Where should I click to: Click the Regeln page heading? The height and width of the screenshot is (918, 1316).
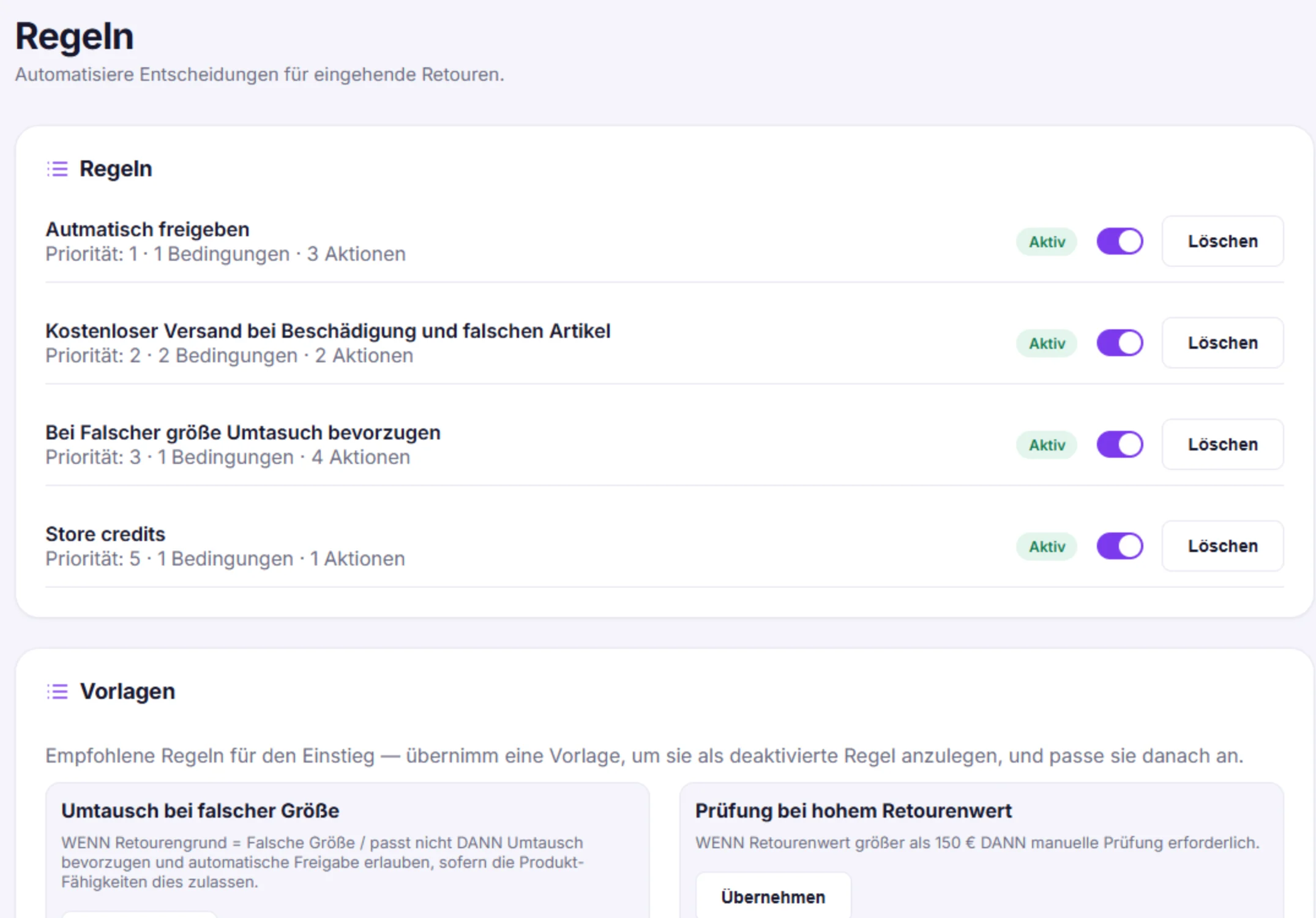74,36
